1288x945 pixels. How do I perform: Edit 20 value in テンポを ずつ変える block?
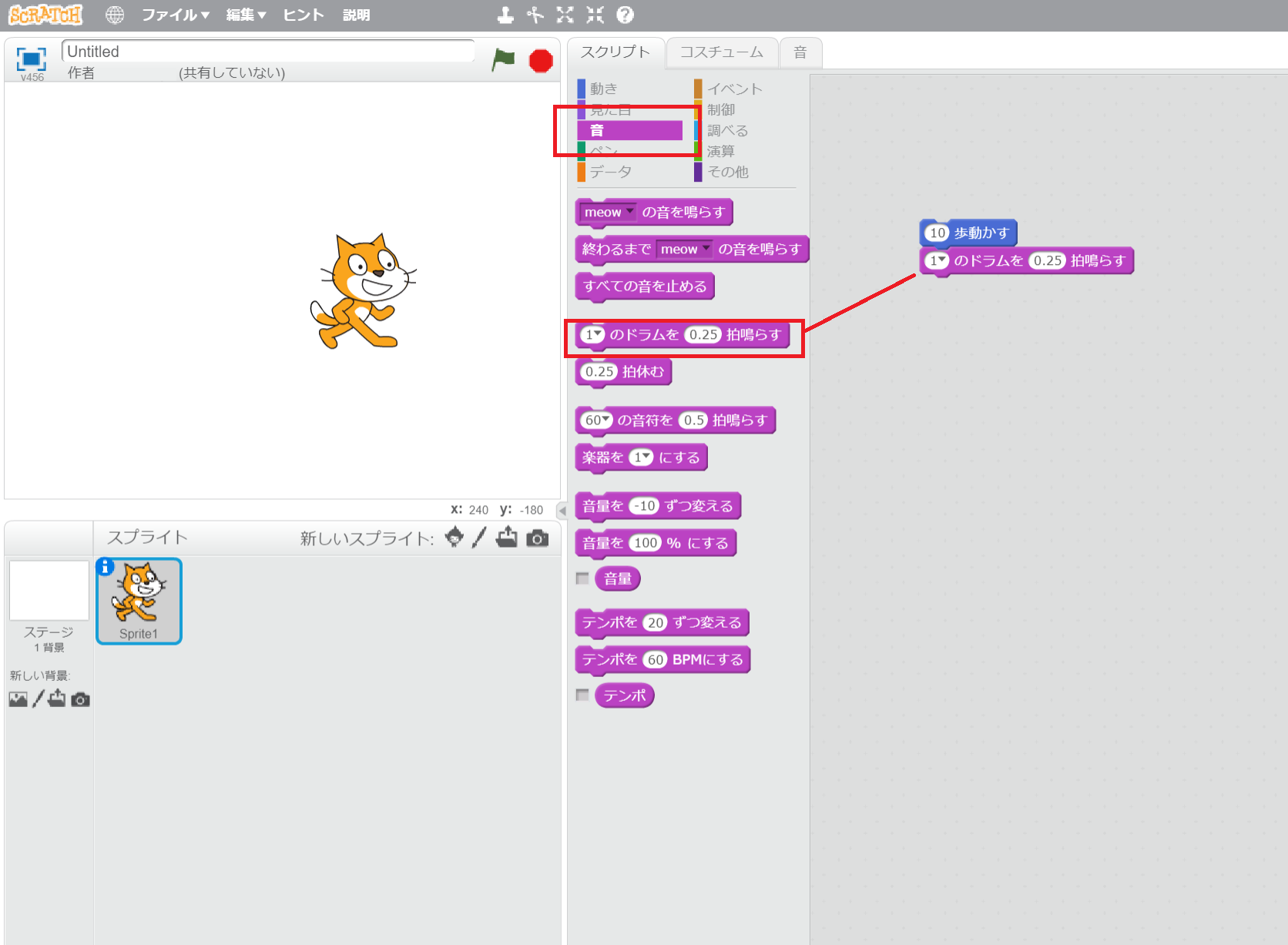click(x=656, y=622)
